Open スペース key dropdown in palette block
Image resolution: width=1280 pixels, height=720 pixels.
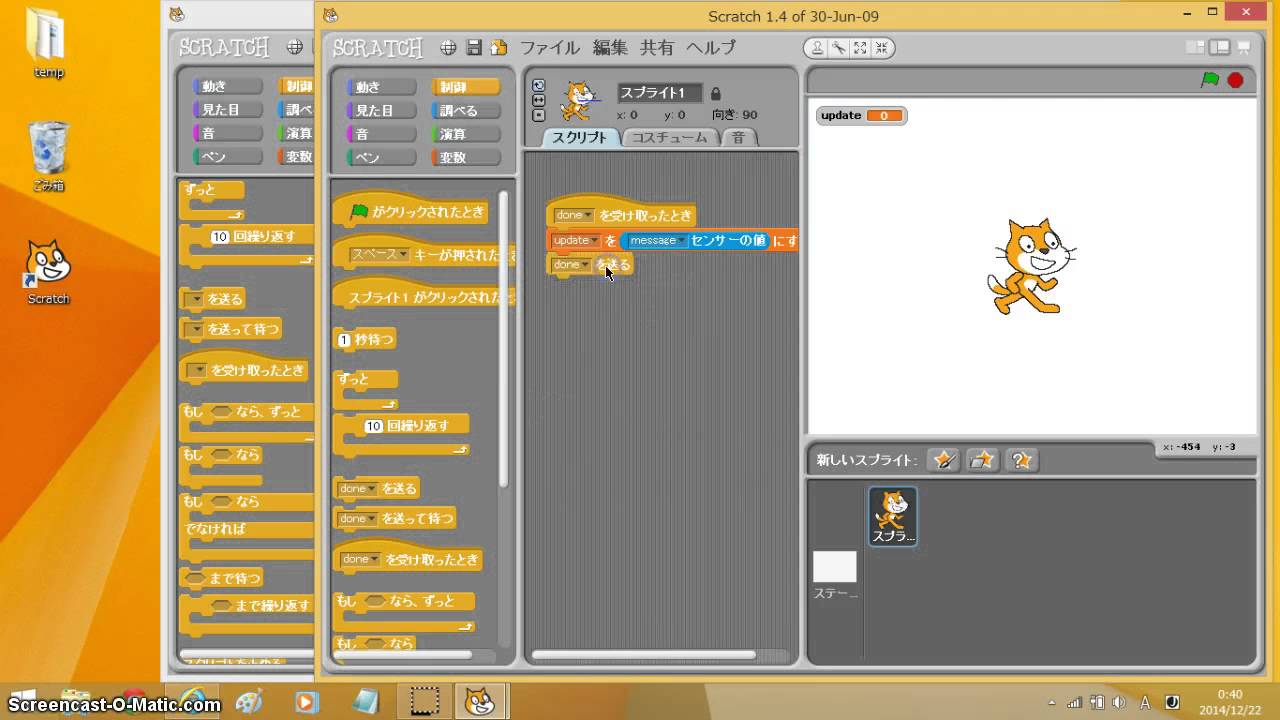379,254
